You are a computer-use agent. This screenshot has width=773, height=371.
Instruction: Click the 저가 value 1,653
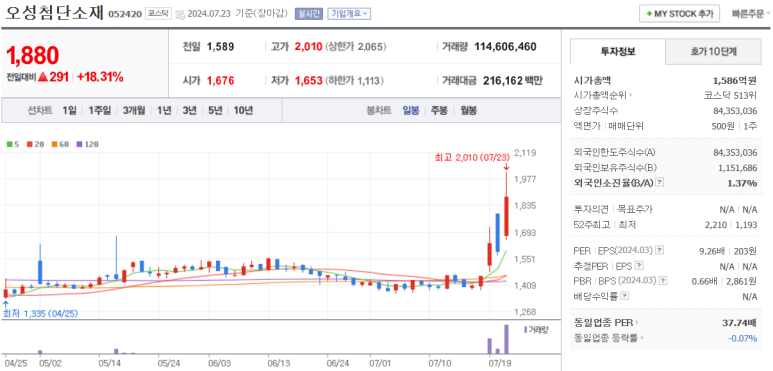(309, 81)
